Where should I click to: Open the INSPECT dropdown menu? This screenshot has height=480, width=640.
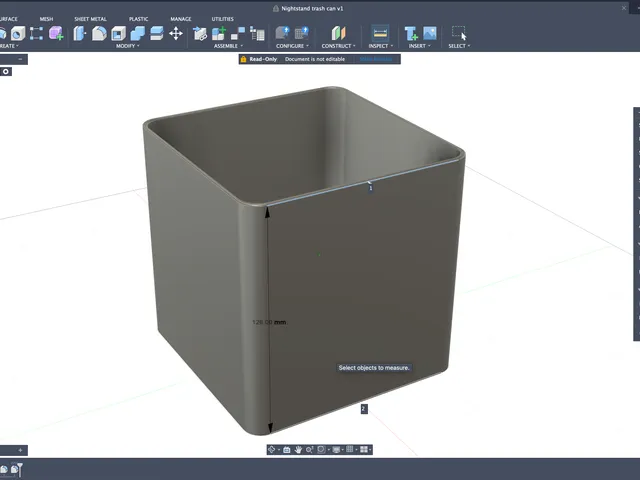point(381,46)
